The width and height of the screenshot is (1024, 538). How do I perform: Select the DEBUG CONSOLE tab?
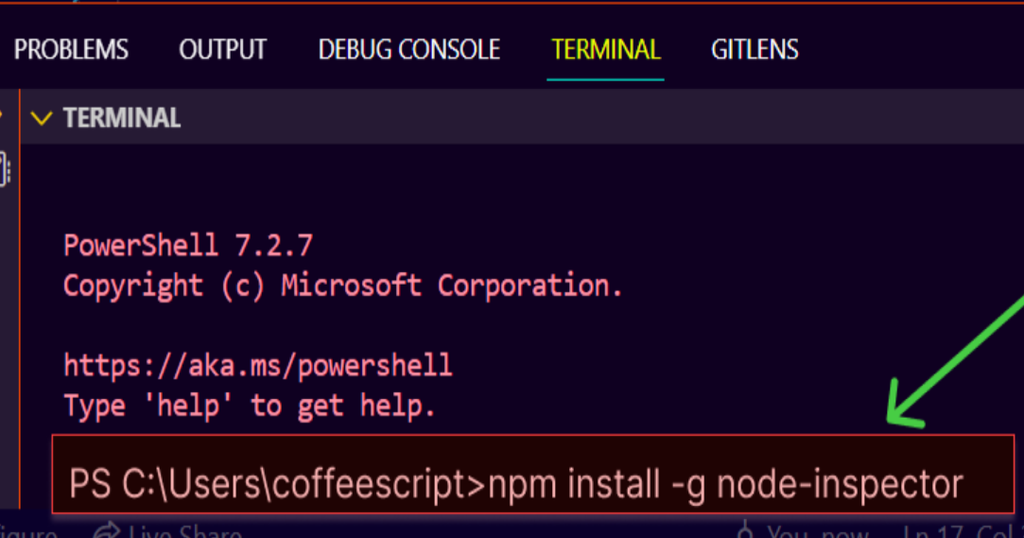coord(408,49)
